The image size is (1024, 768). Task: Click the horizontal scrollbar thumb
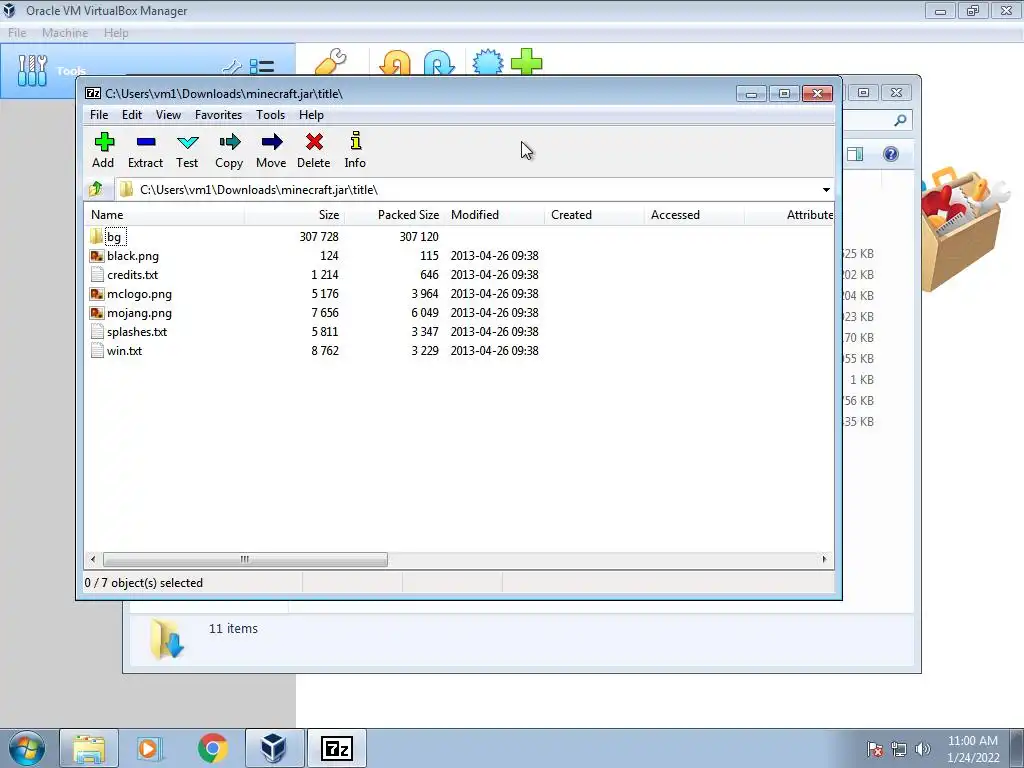tap(245, 559)
